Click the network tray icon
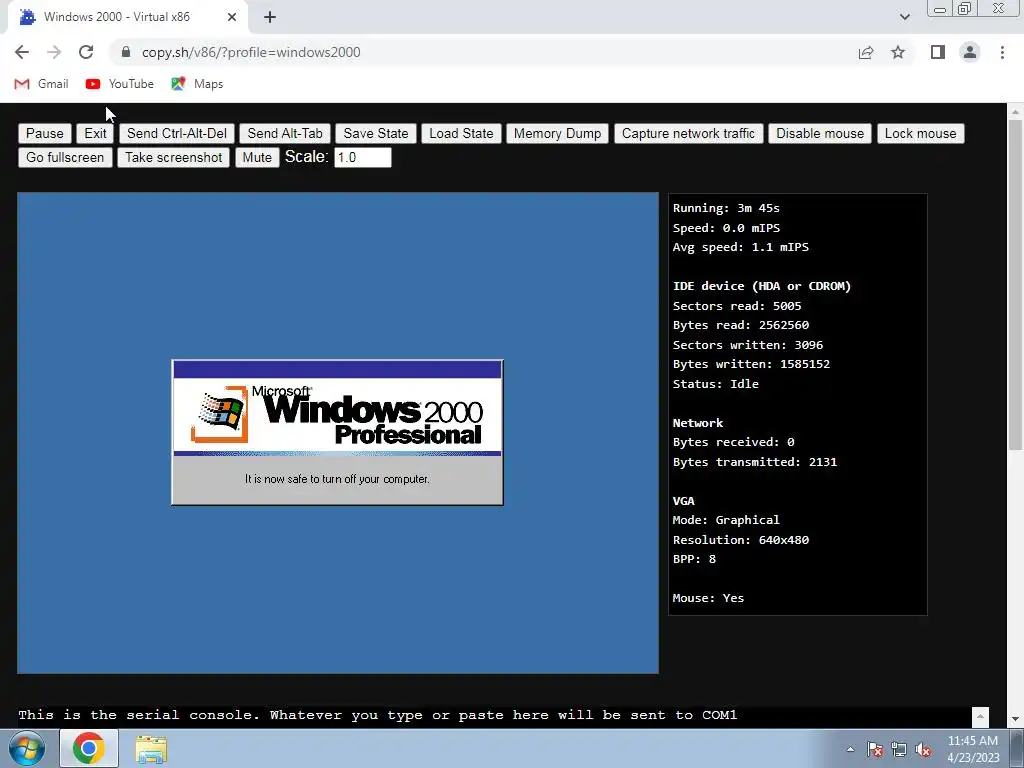The width and height of the screenshot is (1024, 768). 899,749
